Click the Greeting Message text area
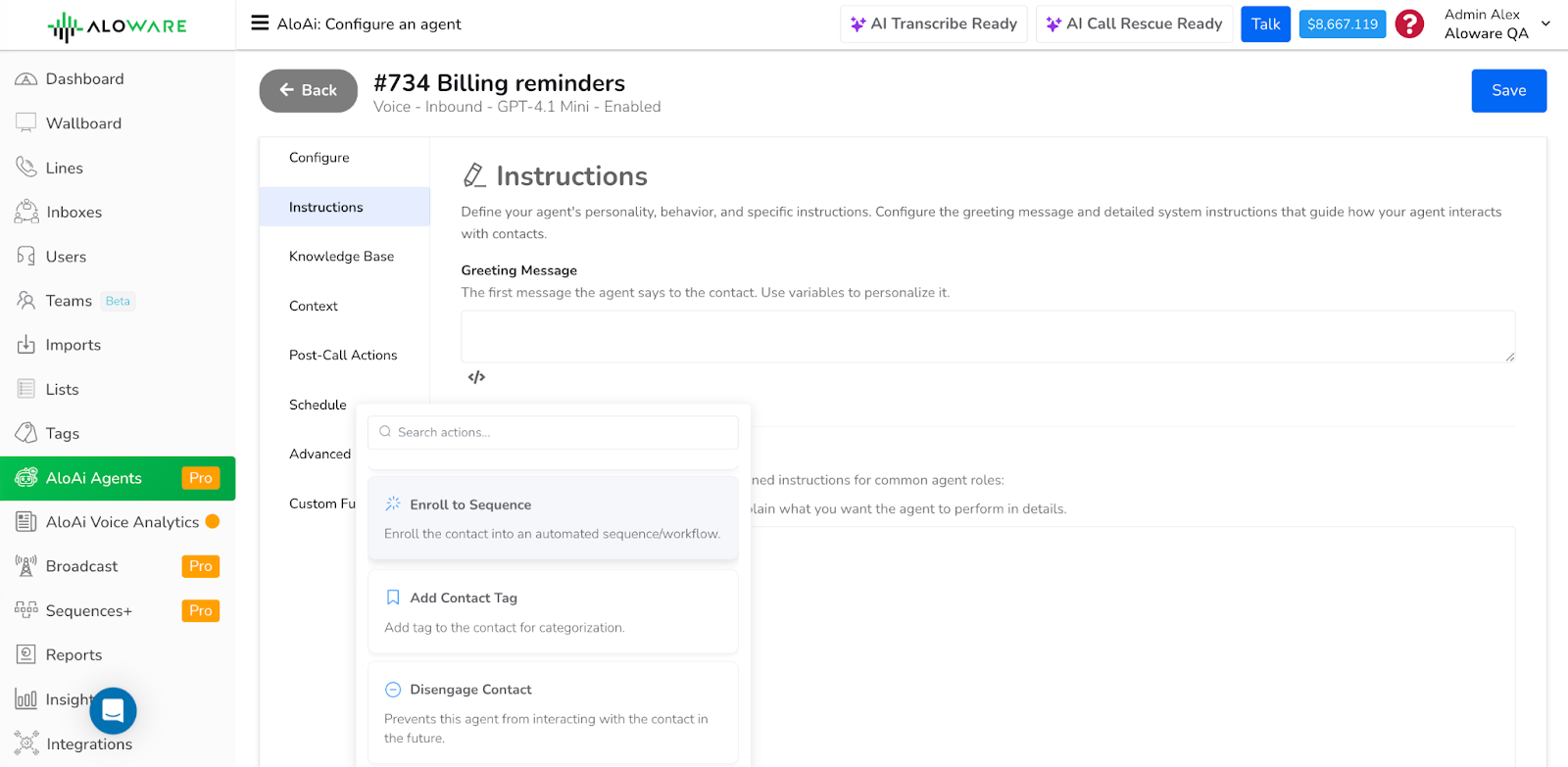This screenshot has width=1568, height=767. (987, 336)
